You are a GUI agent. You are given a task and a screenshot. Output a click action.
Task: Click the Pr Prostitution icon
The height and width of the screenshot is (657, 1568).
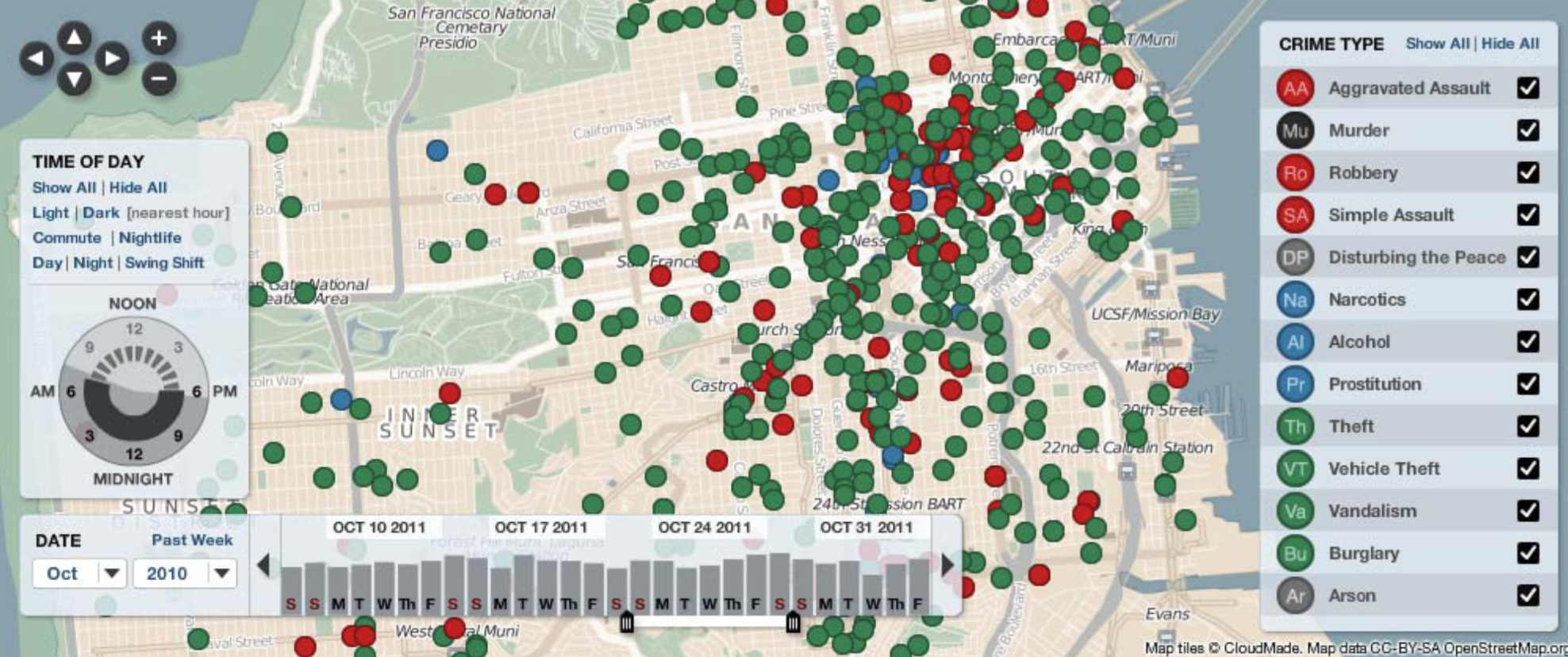click(x=1295, y=384)
